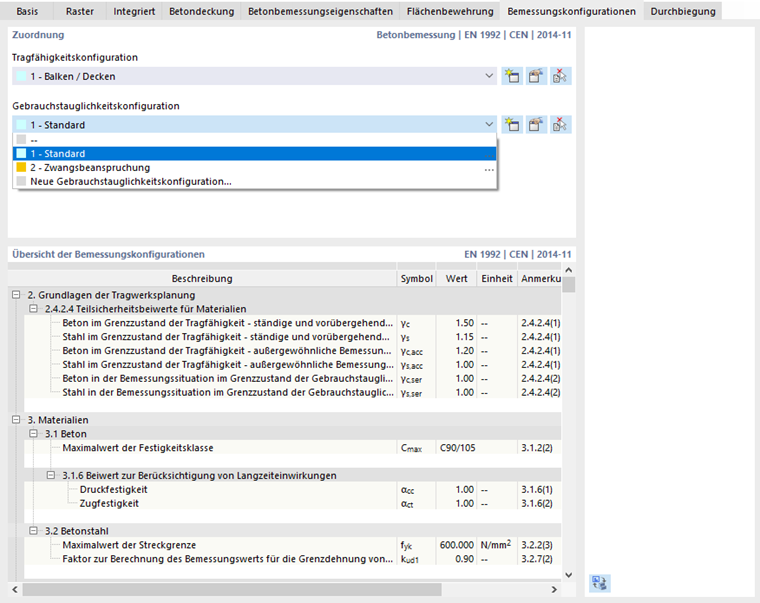This screenshot has height=603, width=760.
Task: Create new Gebrauchstauglichkeitskonfiguration icon
Action: pos(512,125)
